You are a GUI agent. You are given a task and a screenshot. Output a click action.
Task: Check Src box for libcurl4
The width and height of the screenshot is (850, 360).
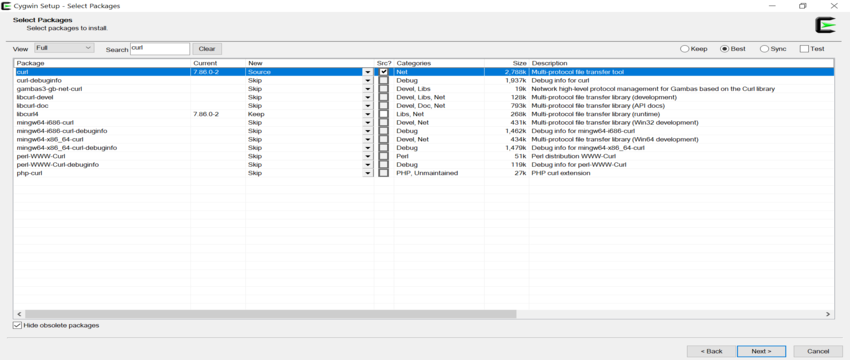(384, 114)
